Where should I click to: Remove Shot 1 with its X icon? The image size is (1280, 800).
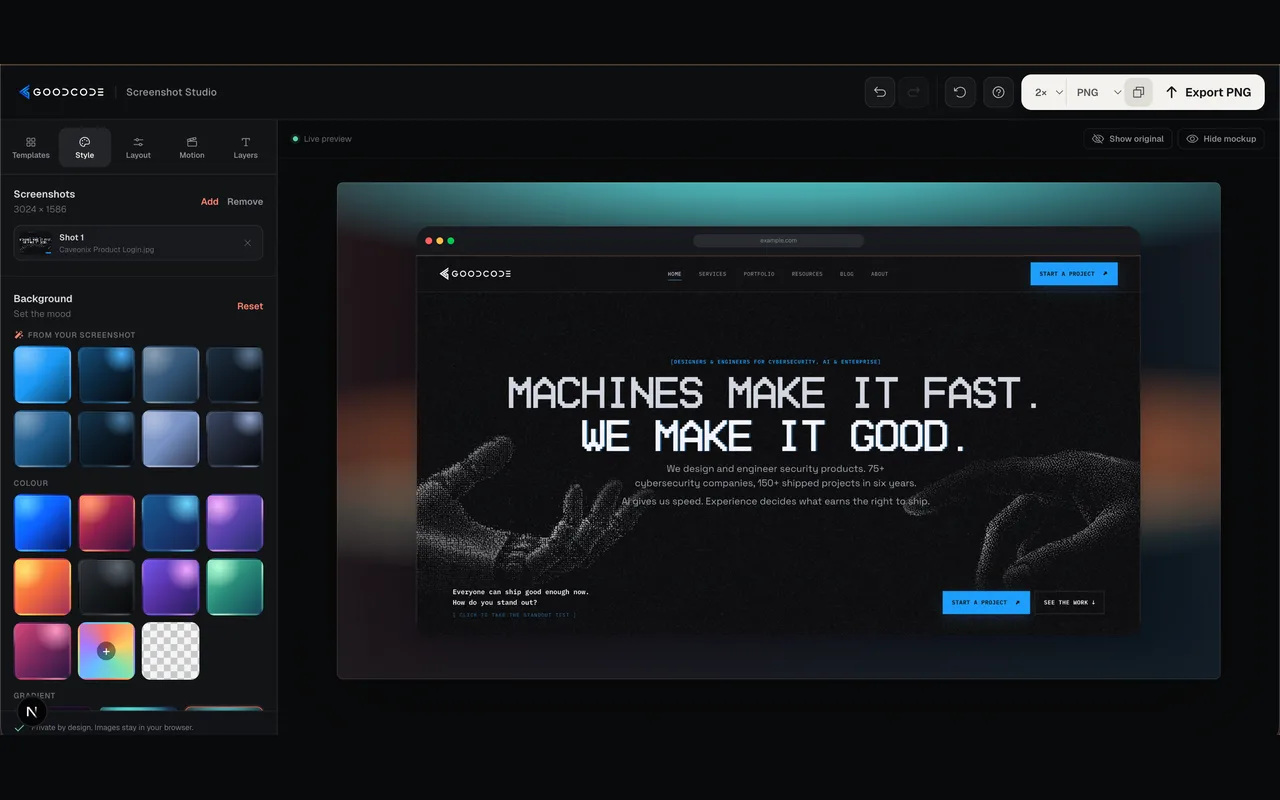pyautogui.click(x=248, y=243)
